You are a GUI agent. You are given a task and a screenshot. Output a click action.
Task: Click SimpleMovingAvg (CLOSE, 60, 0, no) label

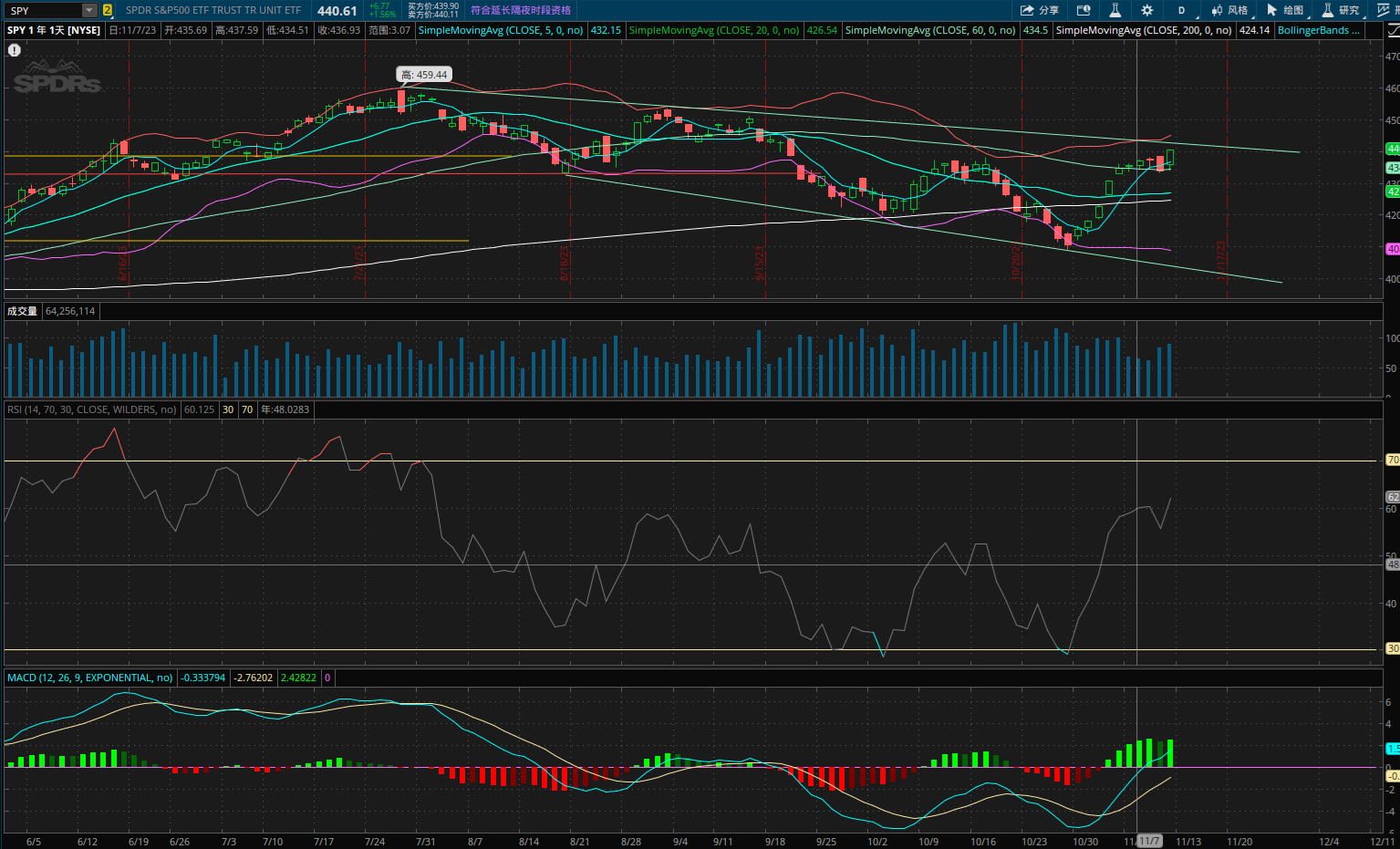coord(930,30)
